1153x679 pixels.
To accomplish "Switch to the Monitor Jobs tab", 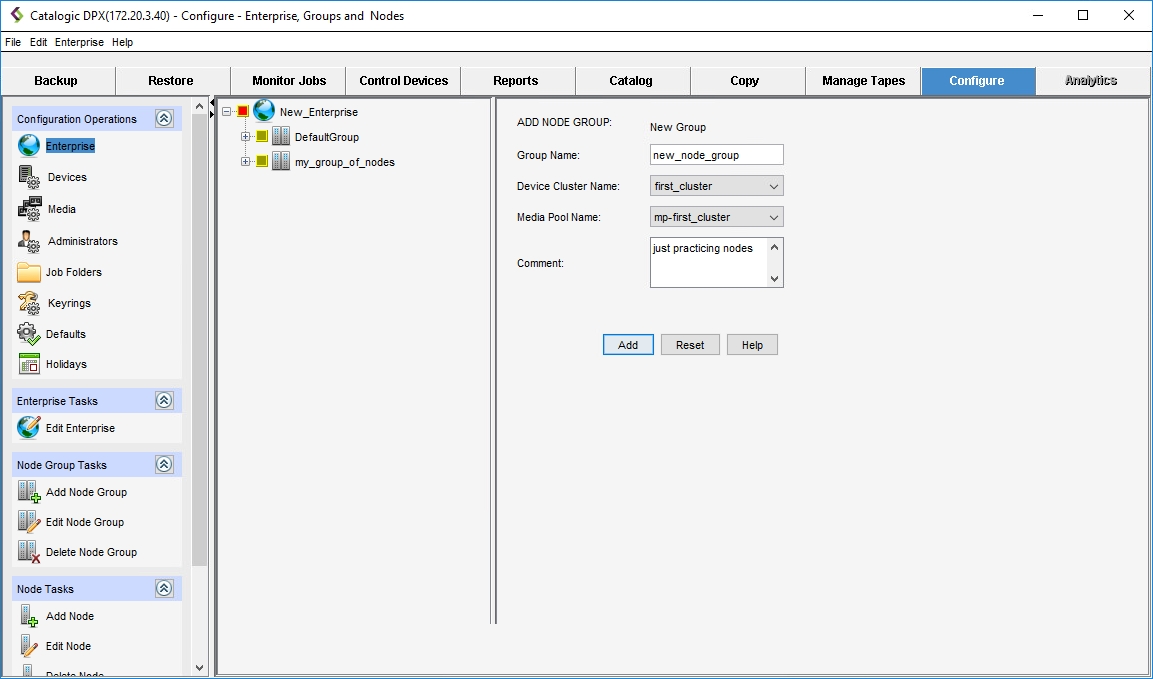I will point(288,81).
